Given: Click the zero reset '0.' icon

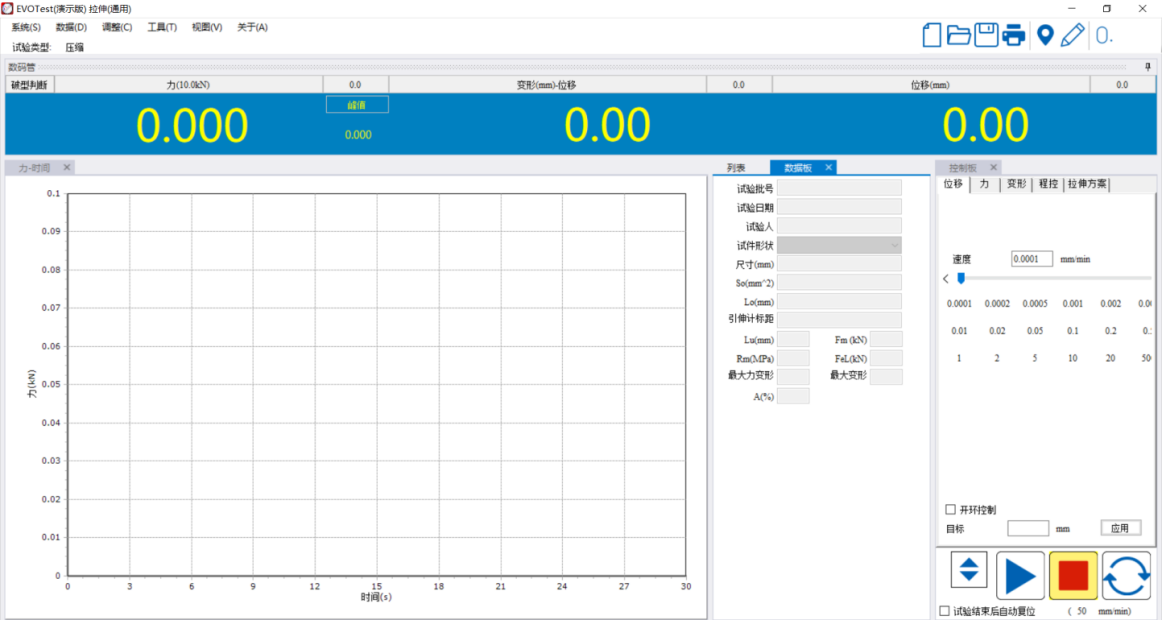Looking at the screenshot, I should click(1104, 35).
